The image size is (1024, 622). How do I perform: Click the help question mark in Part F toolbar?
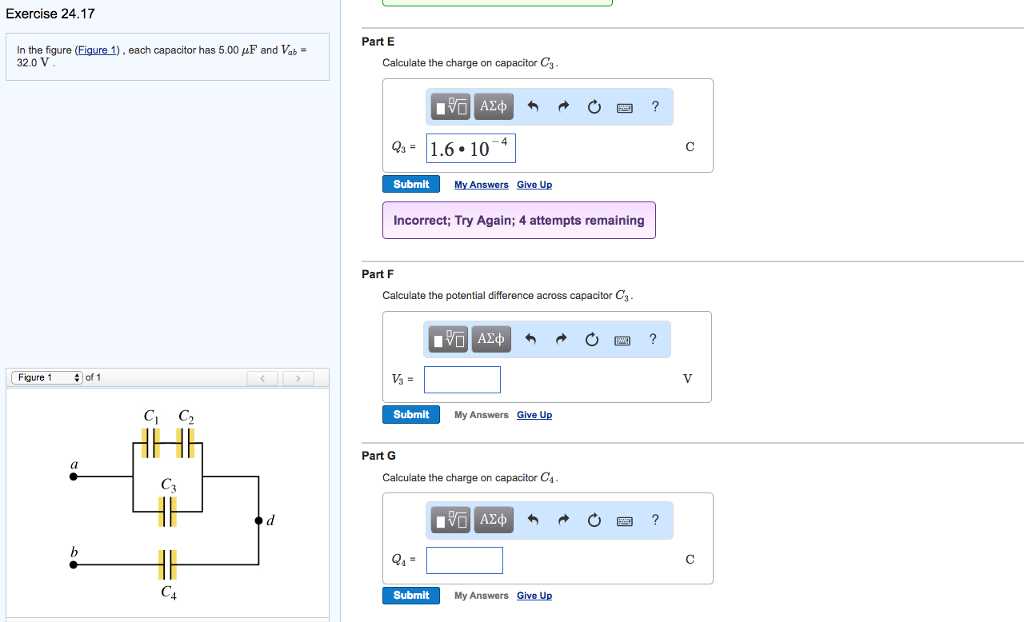click(x=652, y=339)
